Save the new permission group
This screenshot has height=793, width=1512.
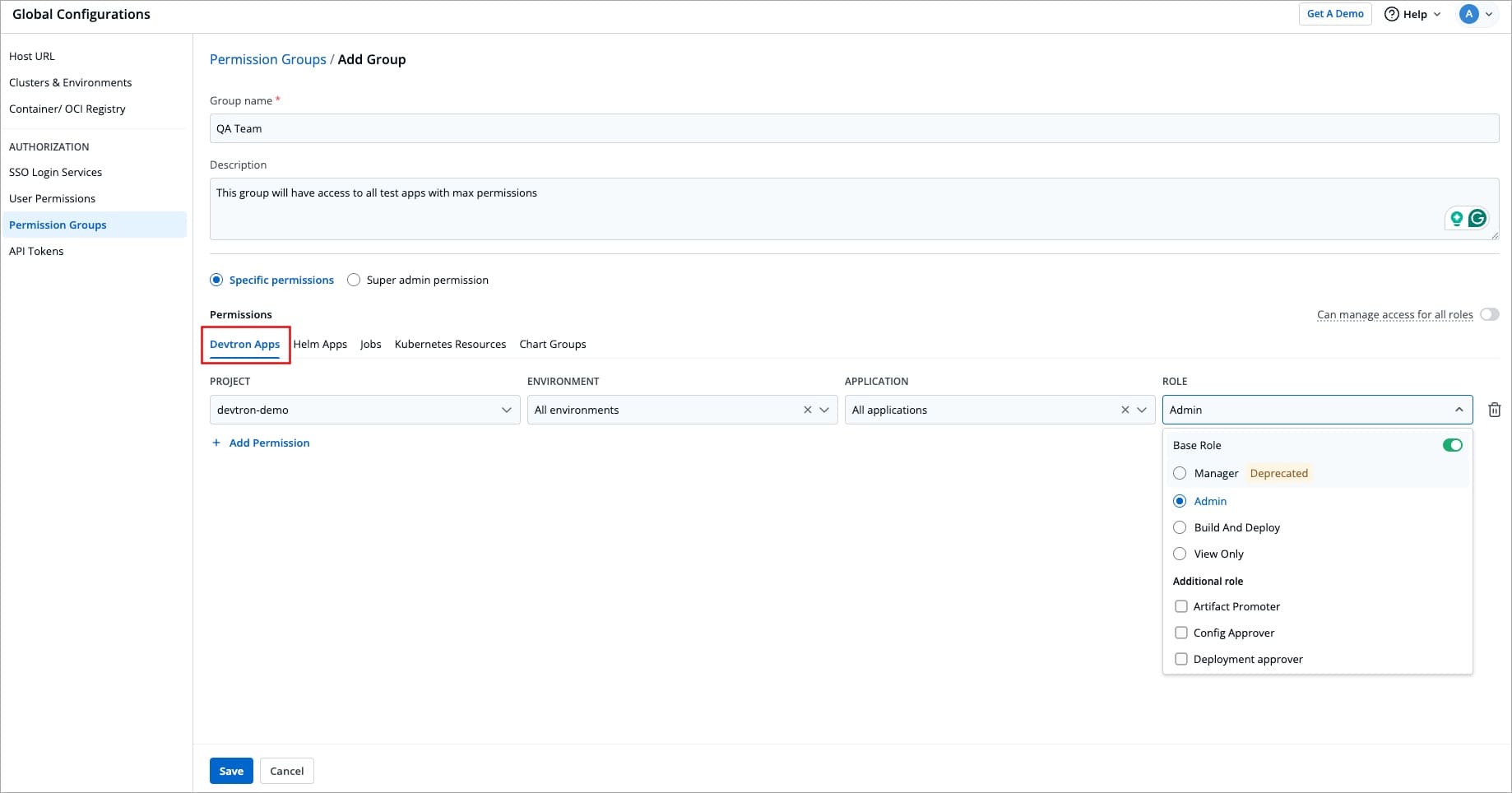(x=231, y=771)
